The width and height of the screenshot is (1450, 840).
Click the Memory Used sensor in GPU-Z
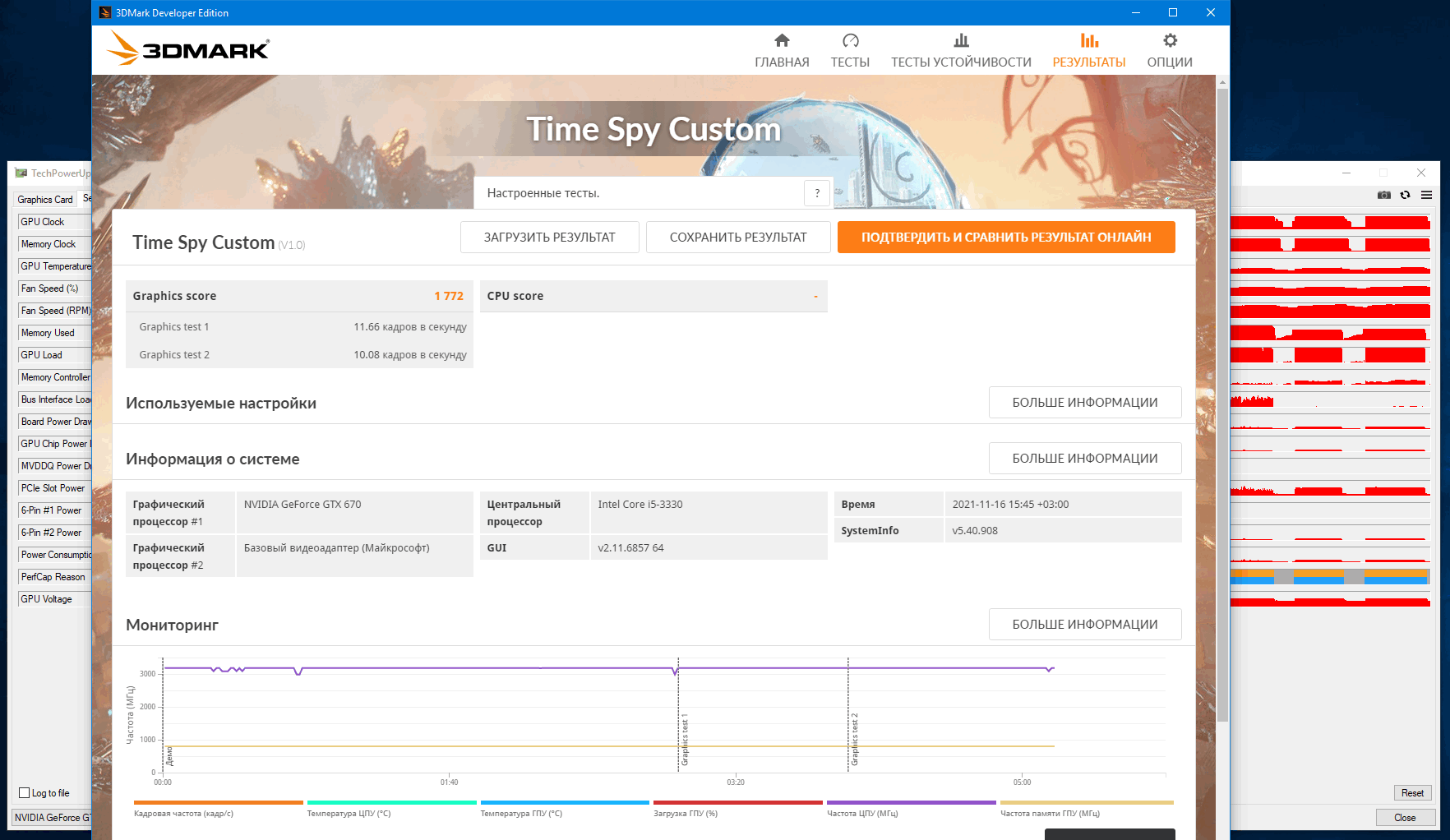coord(54,333)
